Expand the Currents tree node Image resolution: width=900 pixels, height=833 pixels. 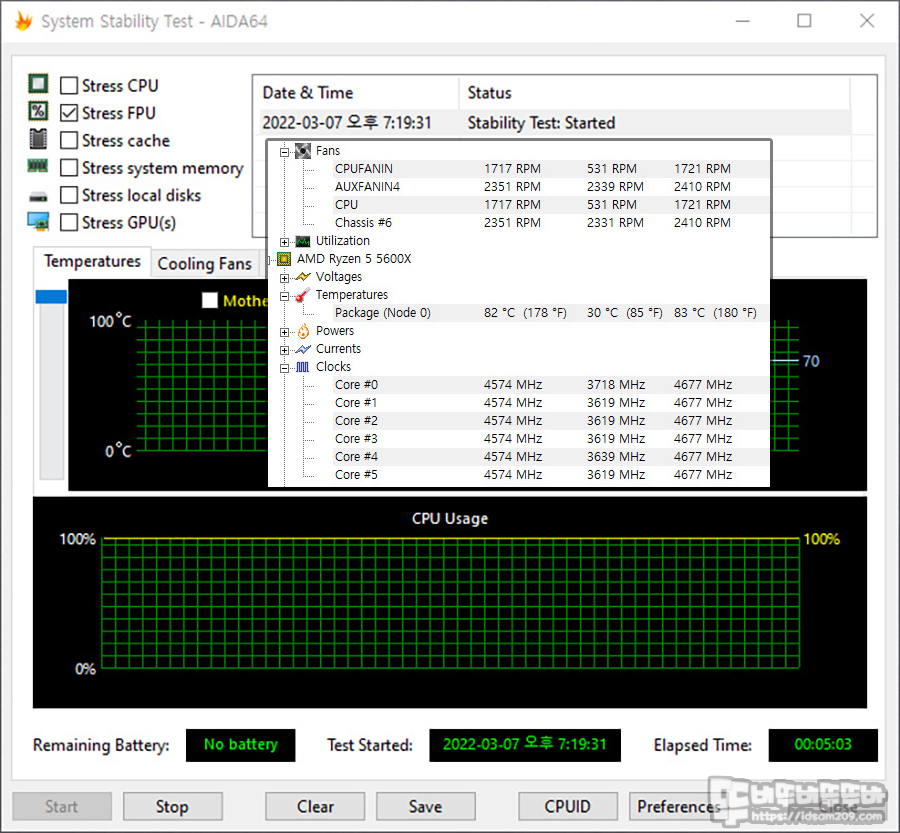click(284, 350)
